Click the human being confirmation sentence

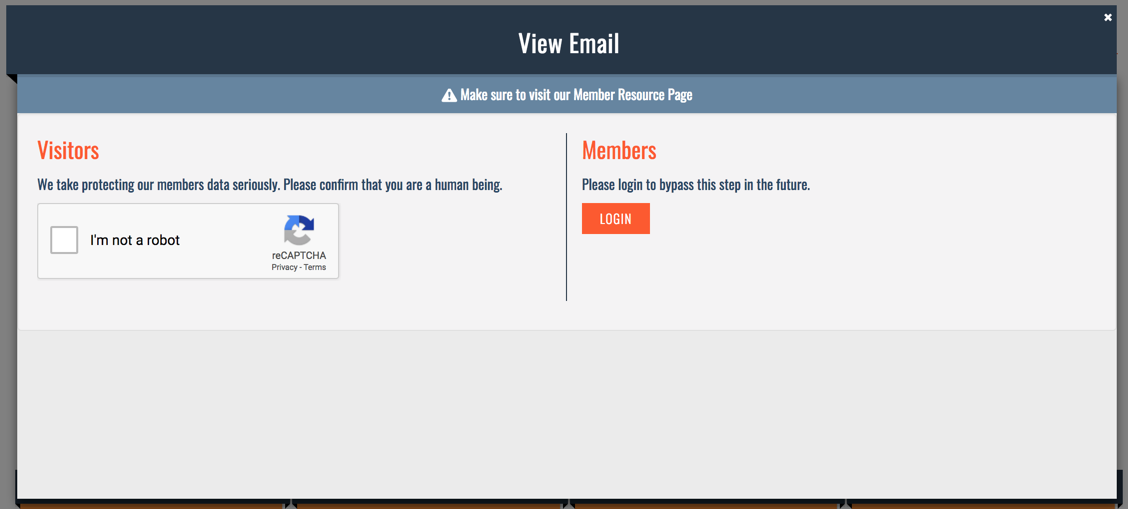tap(270, 185)
